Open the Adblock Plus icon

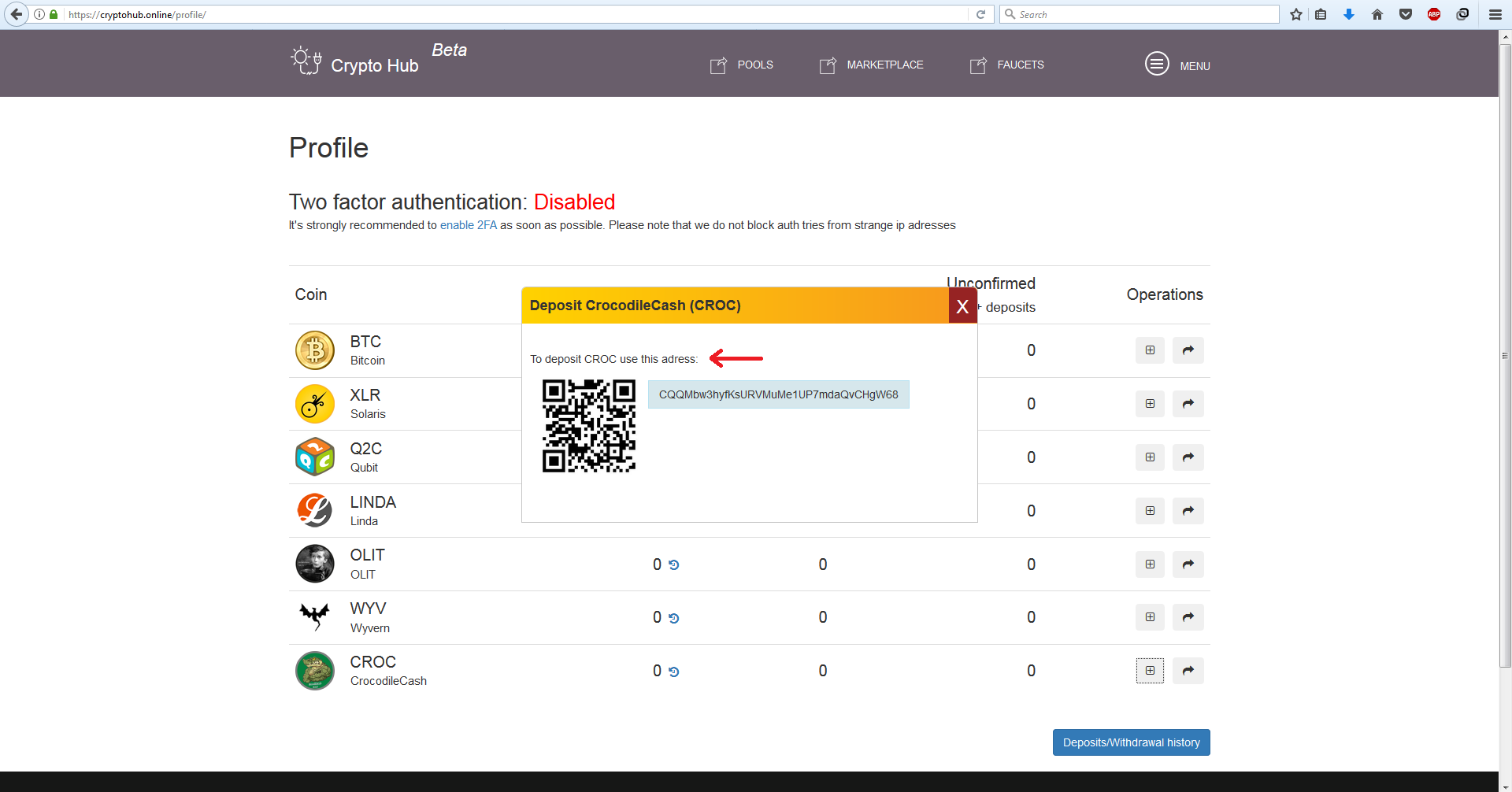tap(1434, 14)
